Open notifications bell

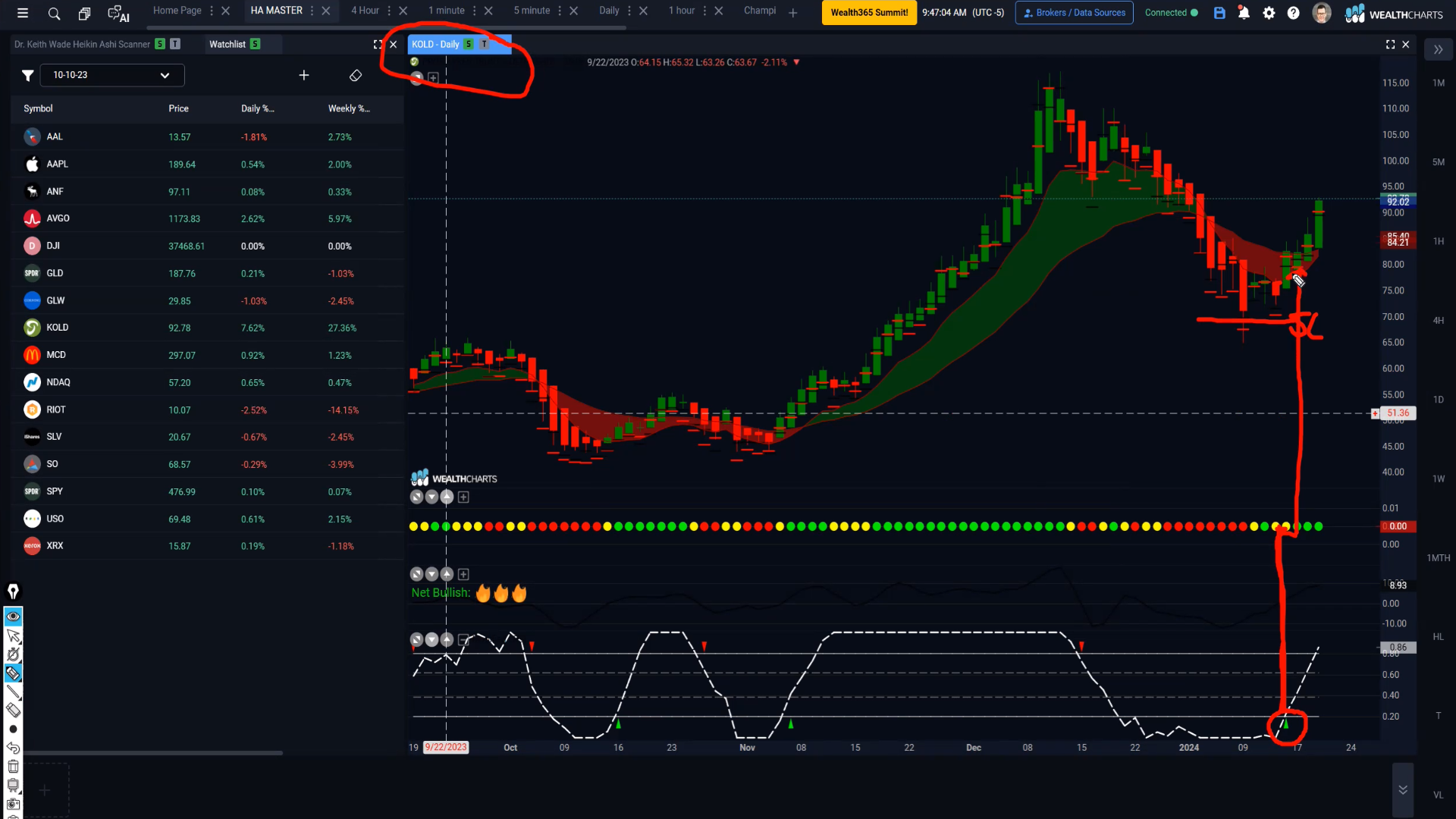coord(1244,13)
